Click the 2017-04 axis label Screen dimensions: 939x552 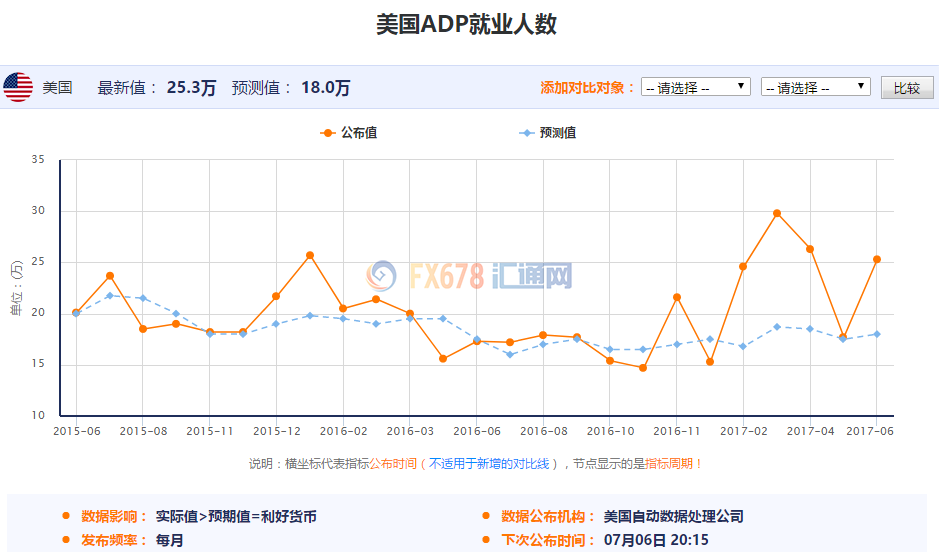click(x=810, y=431)
